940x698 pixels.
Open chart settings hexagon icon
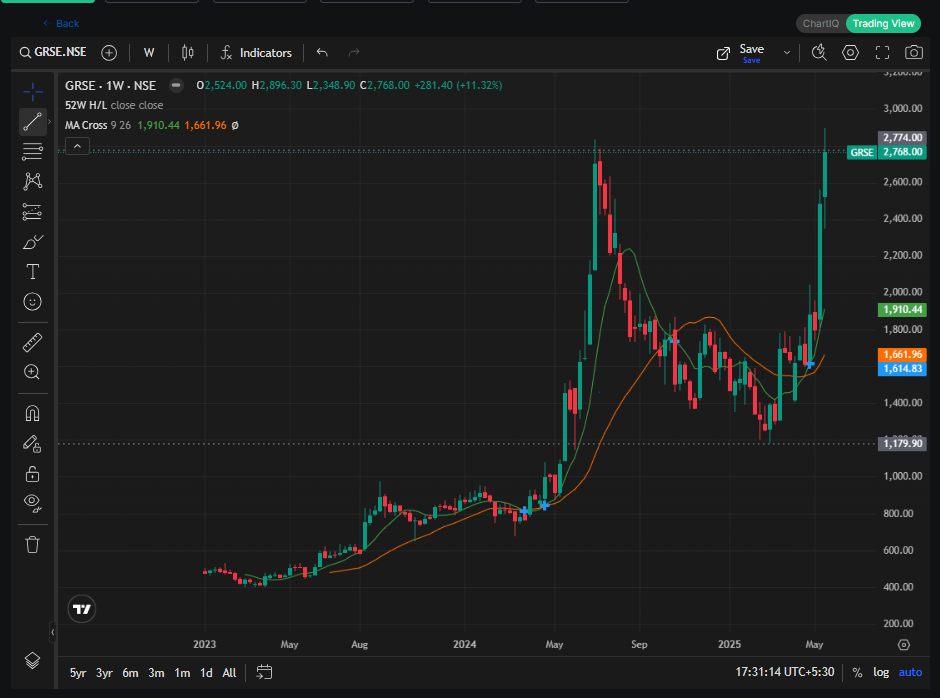coord(850,53)
